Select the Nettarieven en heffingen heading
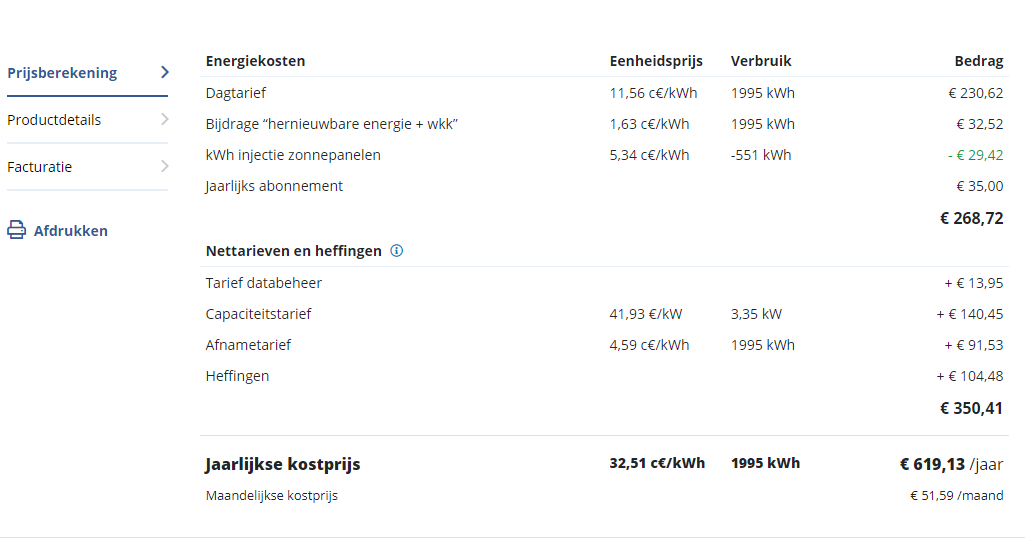 [294, 251]
